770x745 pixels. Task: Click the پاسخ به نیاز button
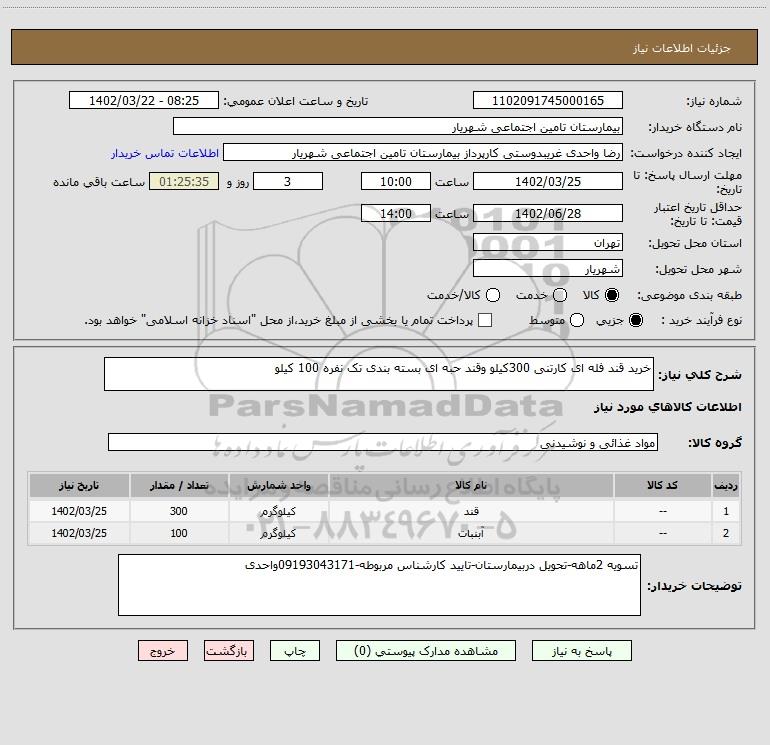coord(581,651)
